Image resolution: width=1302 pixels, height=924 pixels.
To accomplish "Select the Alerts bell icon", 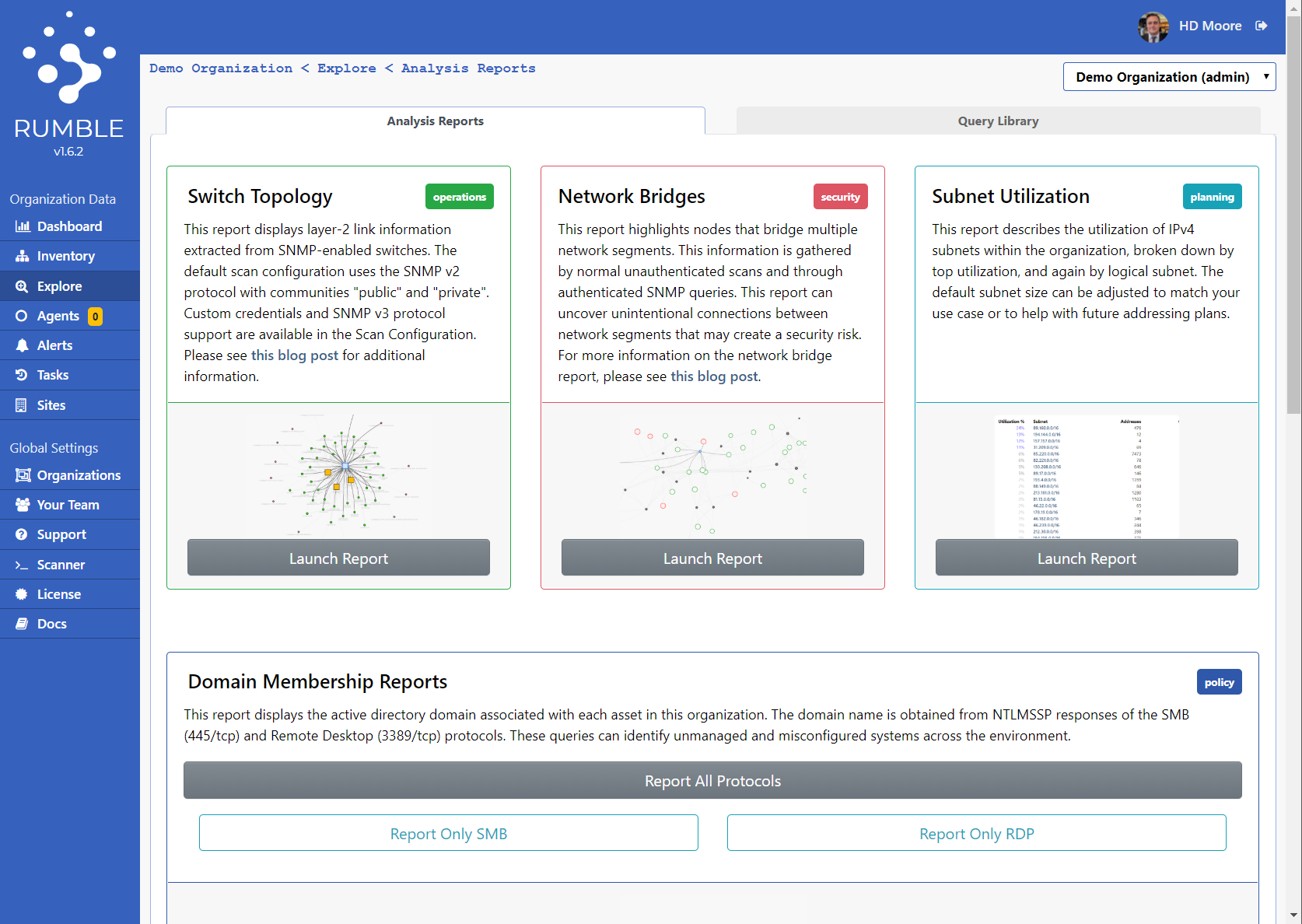I will tap(22, 345).
